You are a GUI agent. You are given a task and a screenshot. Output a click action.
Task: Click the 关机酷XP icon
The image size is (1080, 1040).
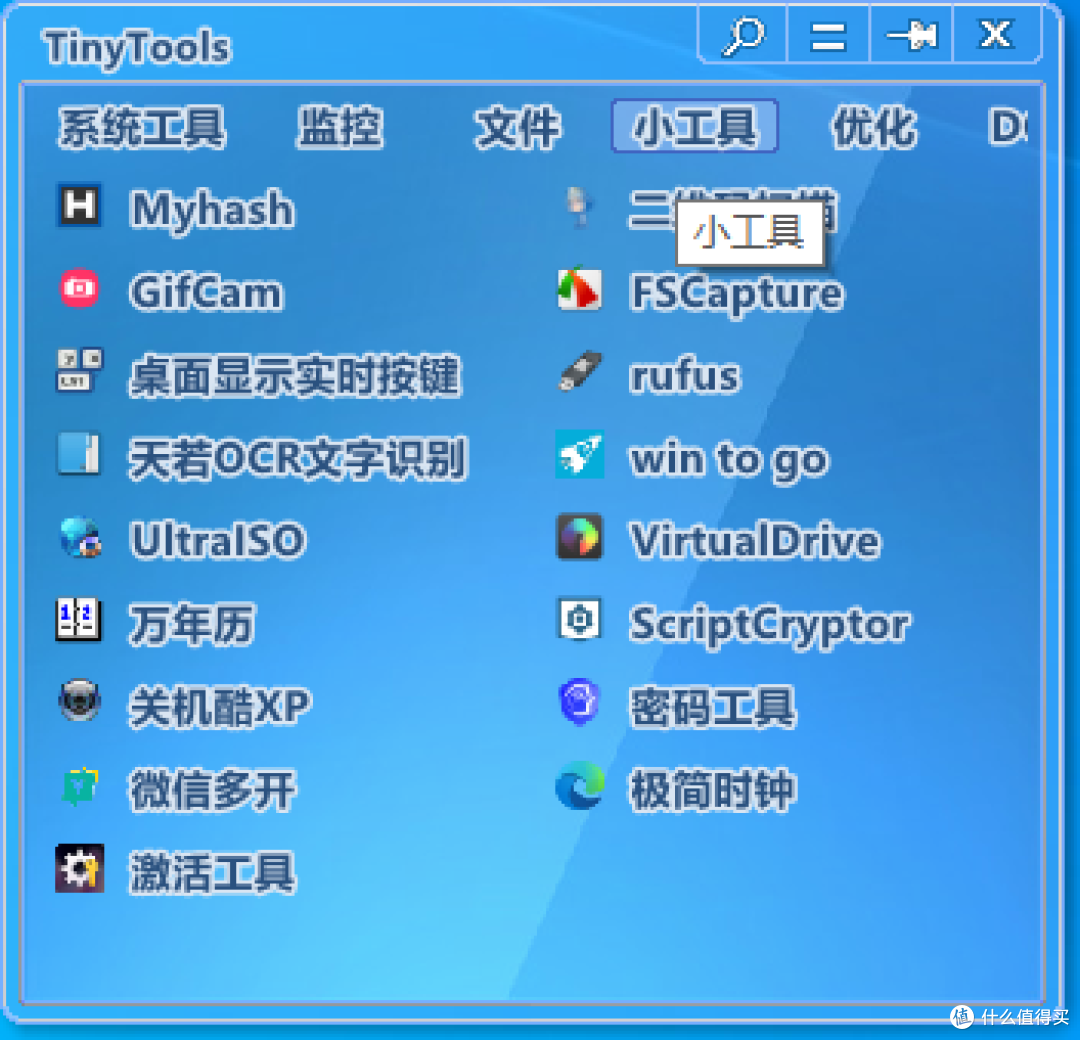[x=79, y=701]
